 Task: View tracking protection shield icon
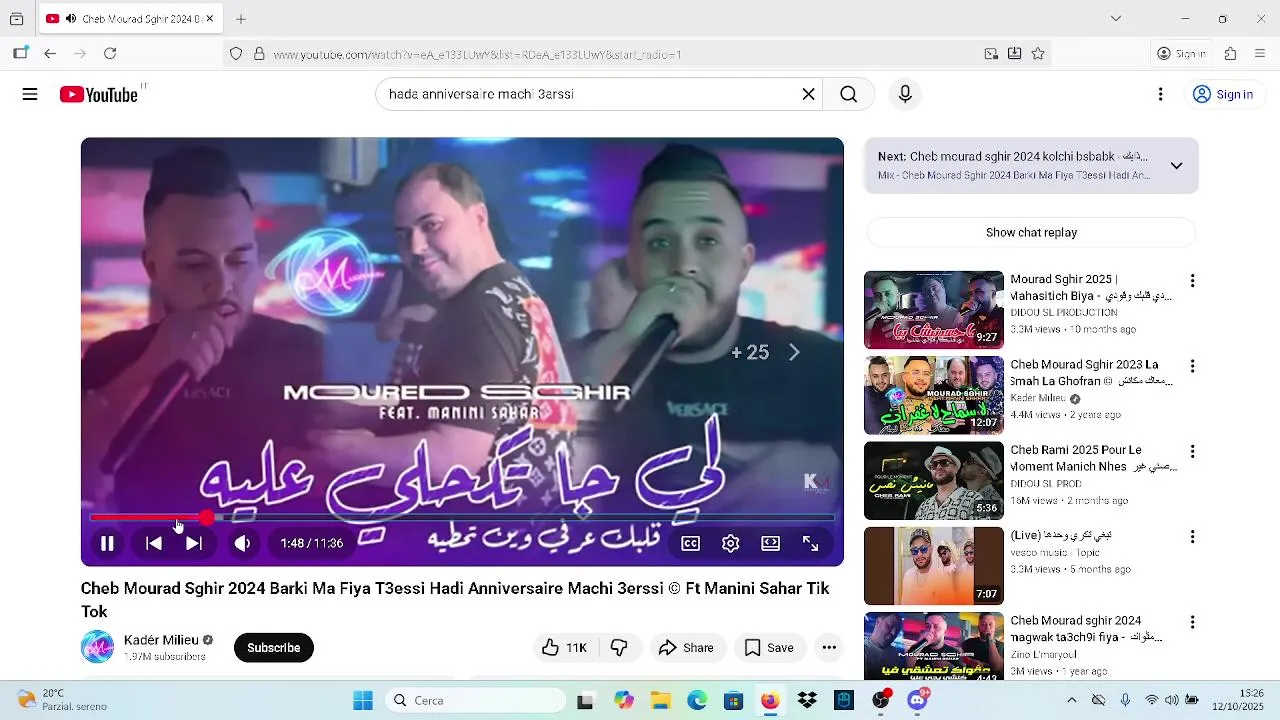point(236,54)
